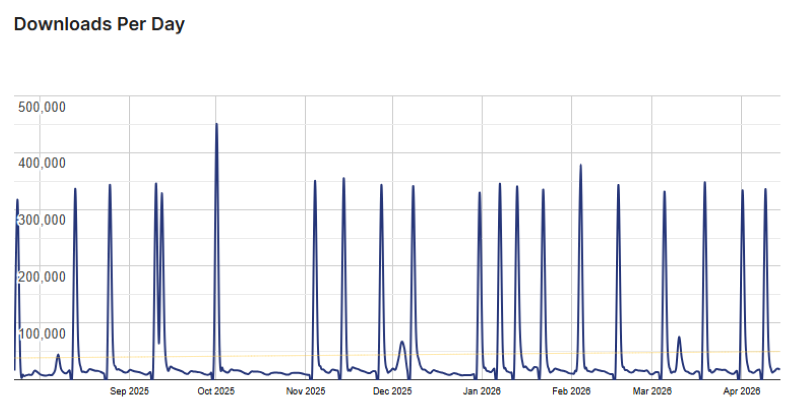
Task: Click the dip between the twin September peaks
Action: click(x=159, y=342)
